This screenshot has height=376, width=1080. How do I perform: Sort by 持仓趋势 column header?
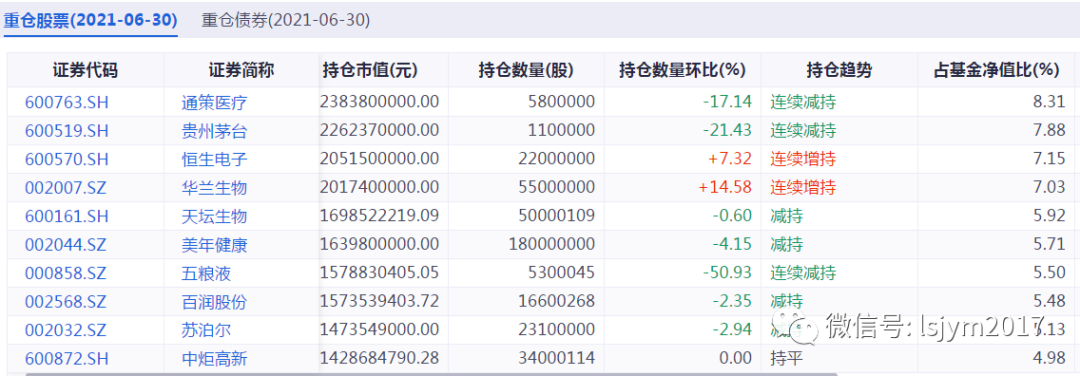840,70
